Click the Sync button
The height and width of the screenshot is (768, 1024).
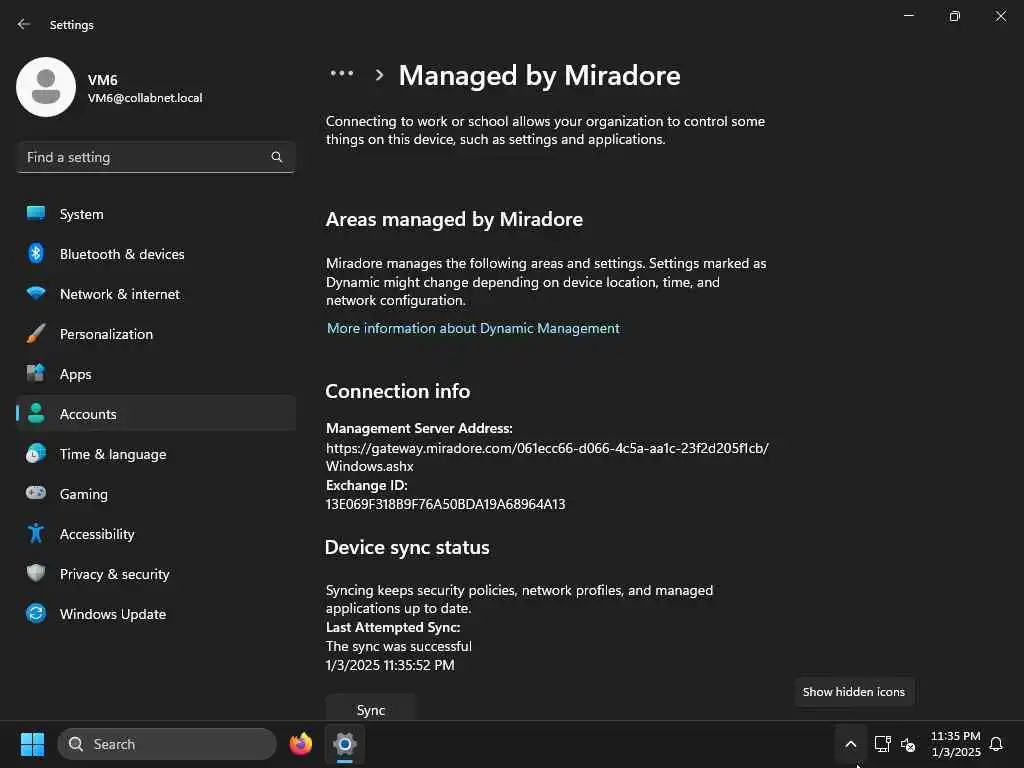(x=370, y=709)
